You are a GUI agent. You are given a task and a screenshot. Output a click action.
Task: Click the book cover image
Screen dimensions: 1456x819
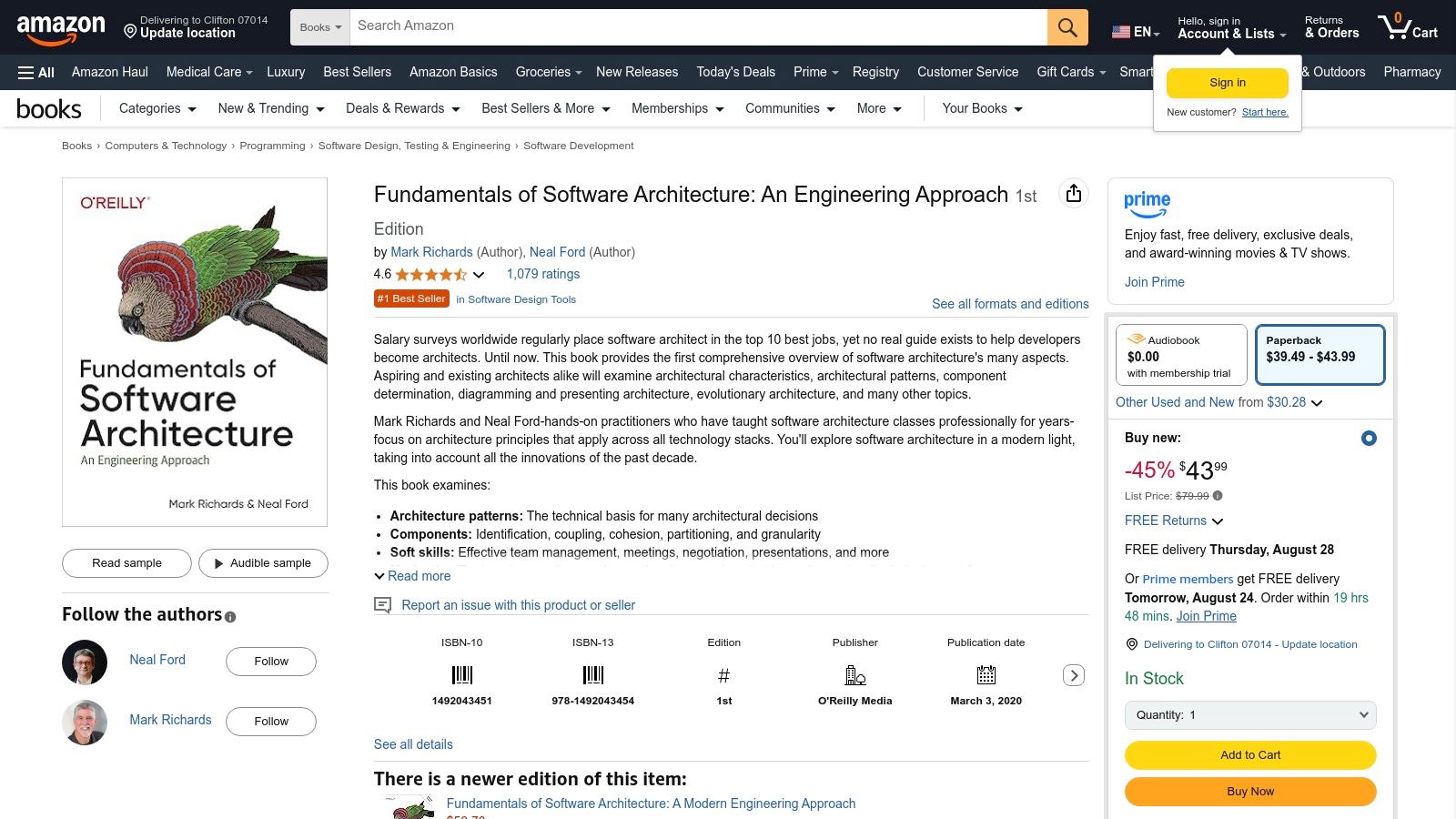(x=195, y=352)
